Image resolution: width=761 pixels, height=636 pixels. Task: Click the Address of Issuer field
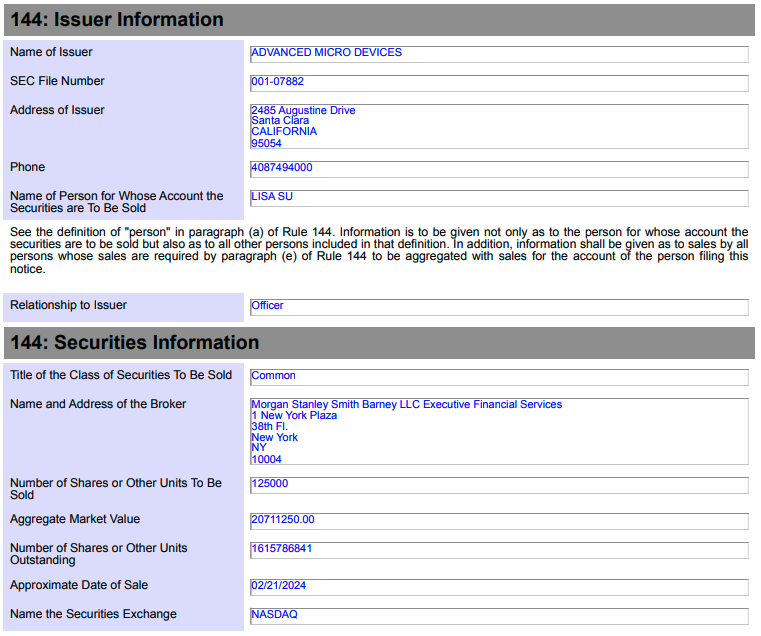499,127
